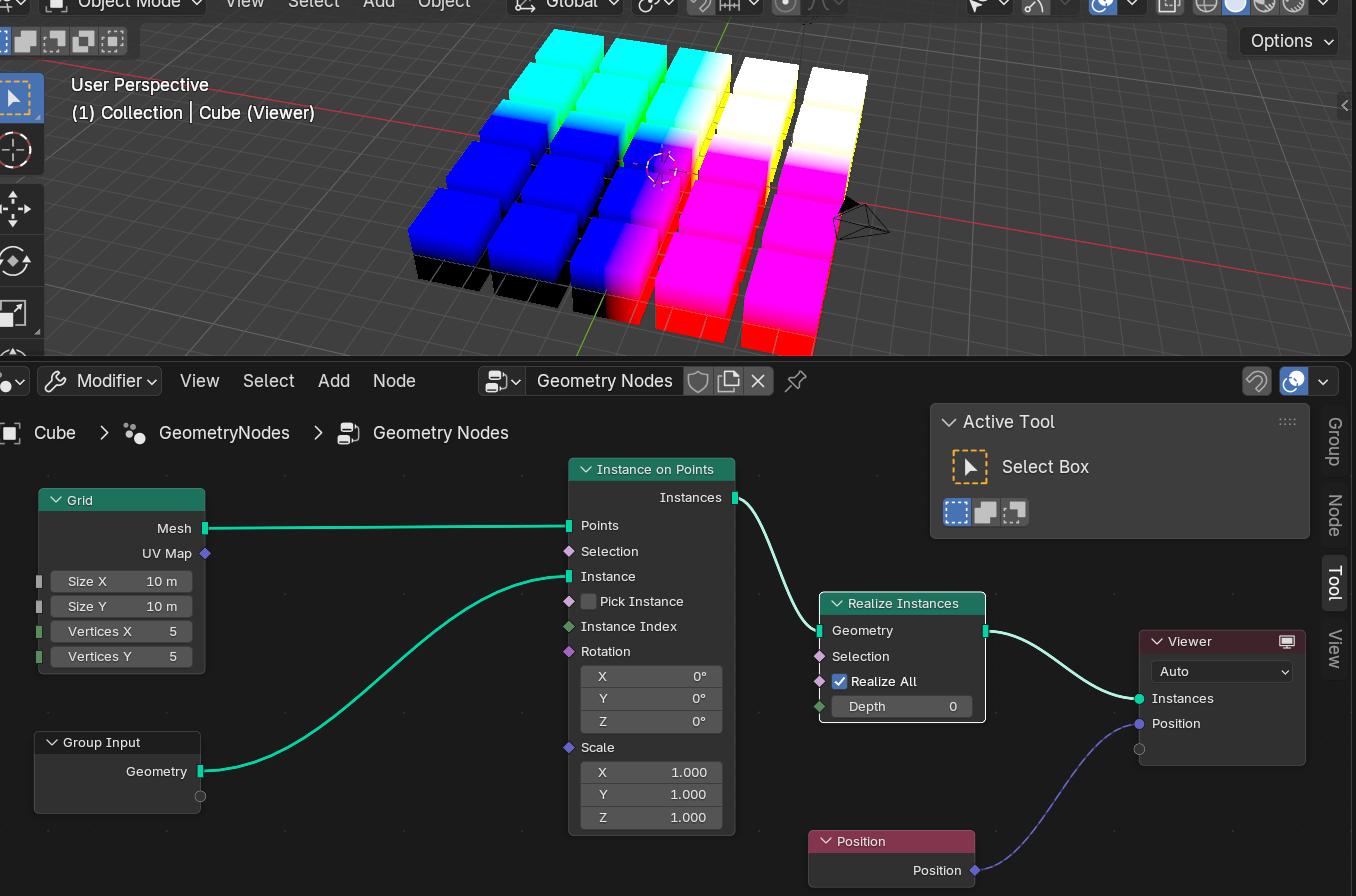Image resolution: width=1356 pixels, height=896 pixels.
Task: Click GeometryNodes modifier icon in breadcrumb
Action: [135, 433]
